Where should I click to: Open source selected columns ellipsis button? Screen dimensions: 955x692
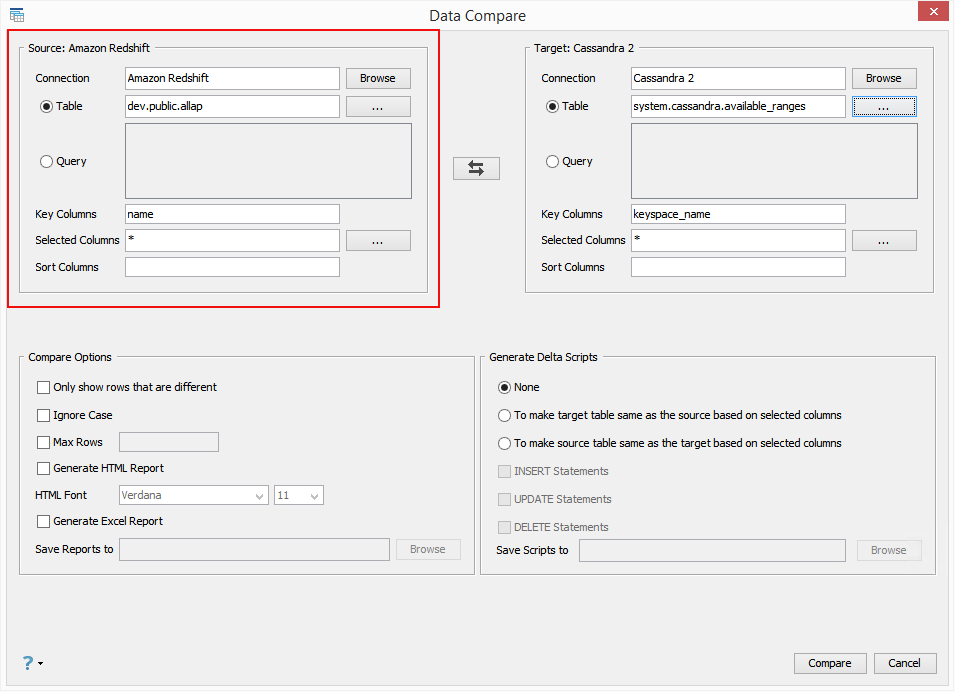(378, 241)
